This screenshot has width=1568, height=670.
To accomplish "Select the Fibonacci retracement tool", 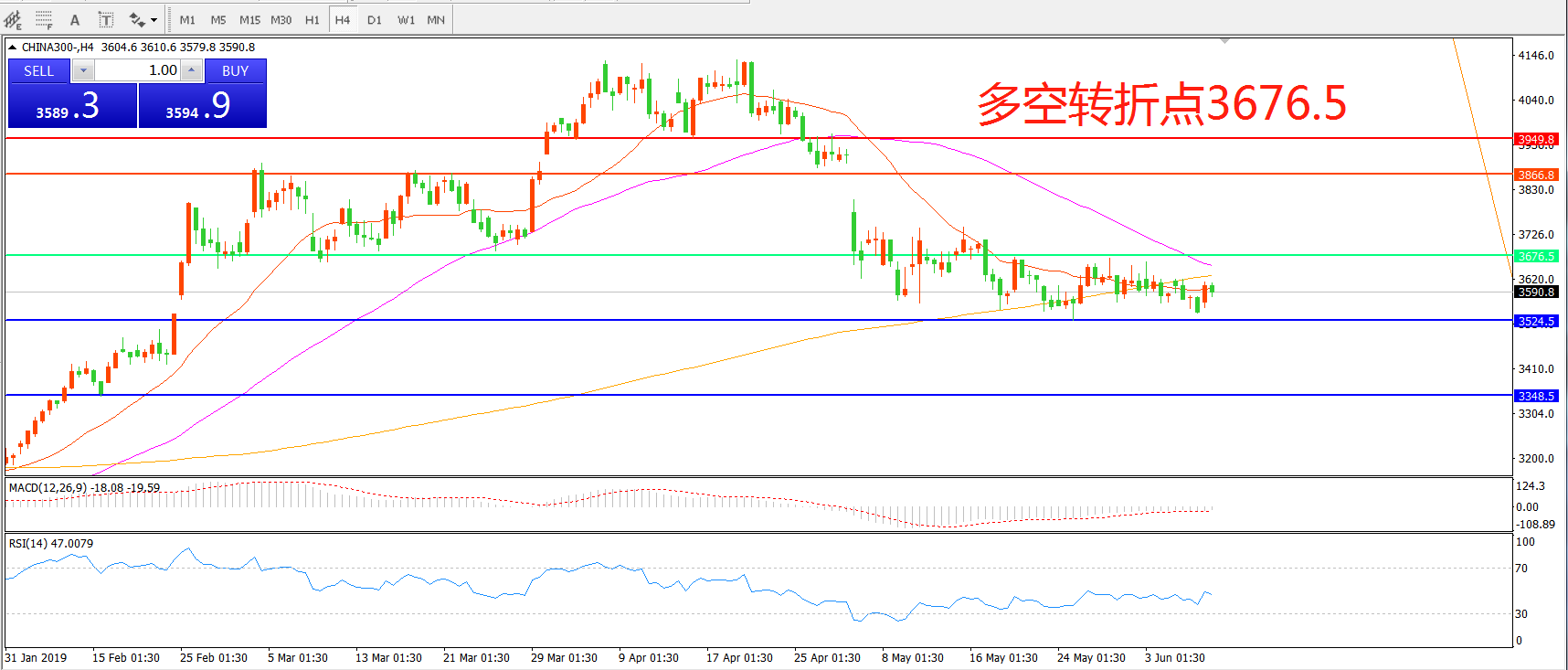I will [44, 19].
